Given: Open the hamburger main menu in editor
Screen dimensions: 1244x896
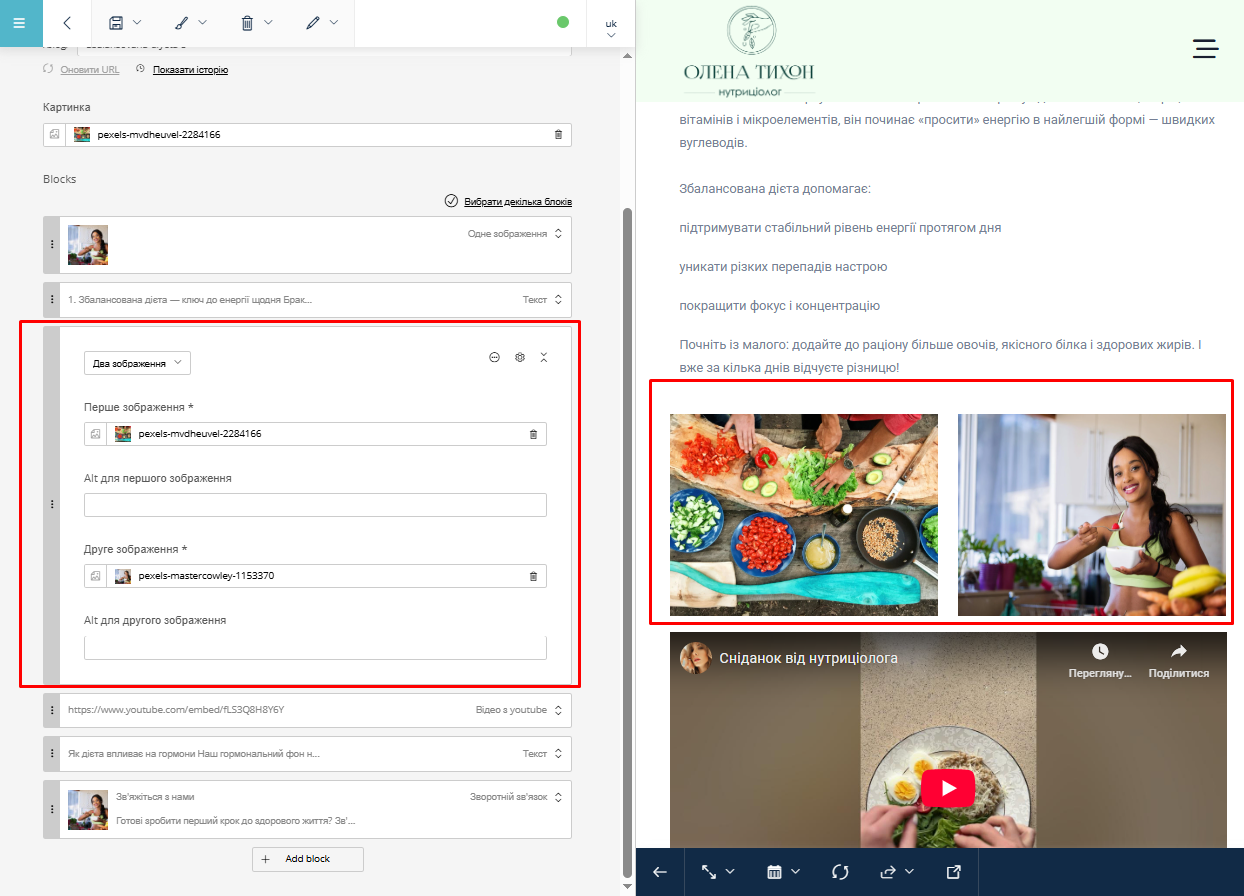Looking at the screenshot, I should [x=19, y=23].
